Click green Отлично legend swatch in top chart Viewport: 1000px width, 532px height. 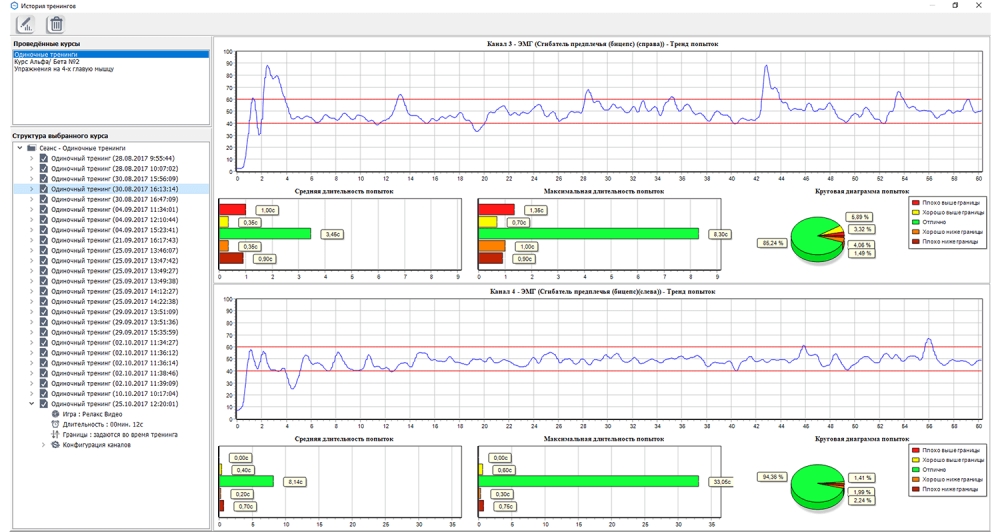point(915,220)
